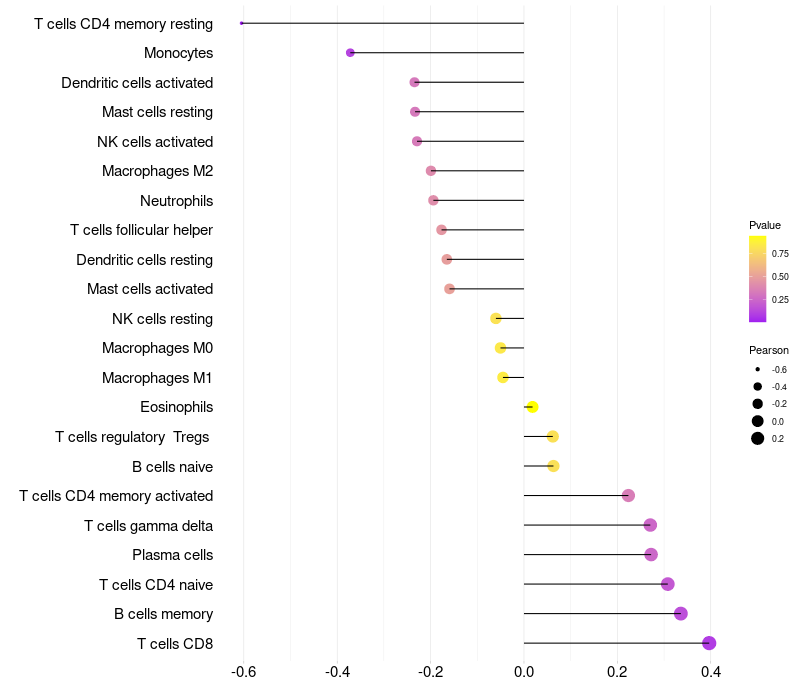This screenshot has width=800, height=700.
Task: Select the Plasma cells data point
Action: pyautogui.click(x=651, y=554)
